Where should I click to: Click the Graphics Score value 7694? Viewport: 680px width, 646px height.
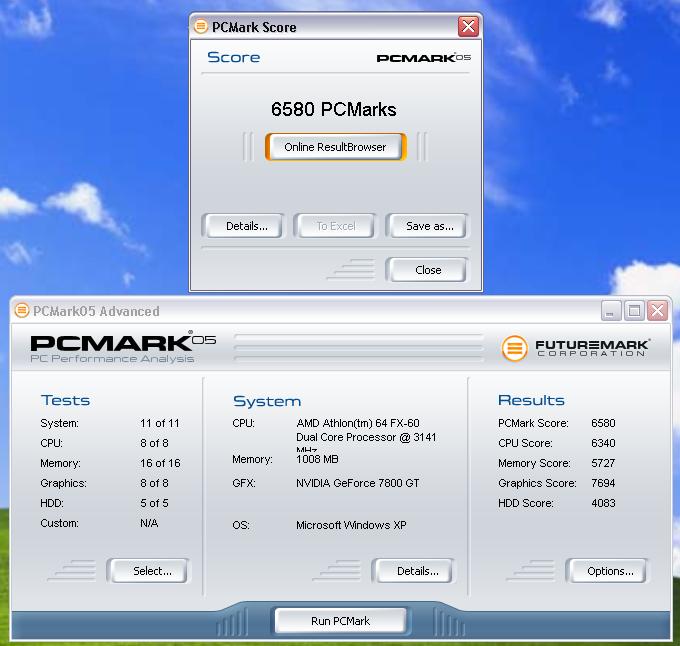pos(603,483)
